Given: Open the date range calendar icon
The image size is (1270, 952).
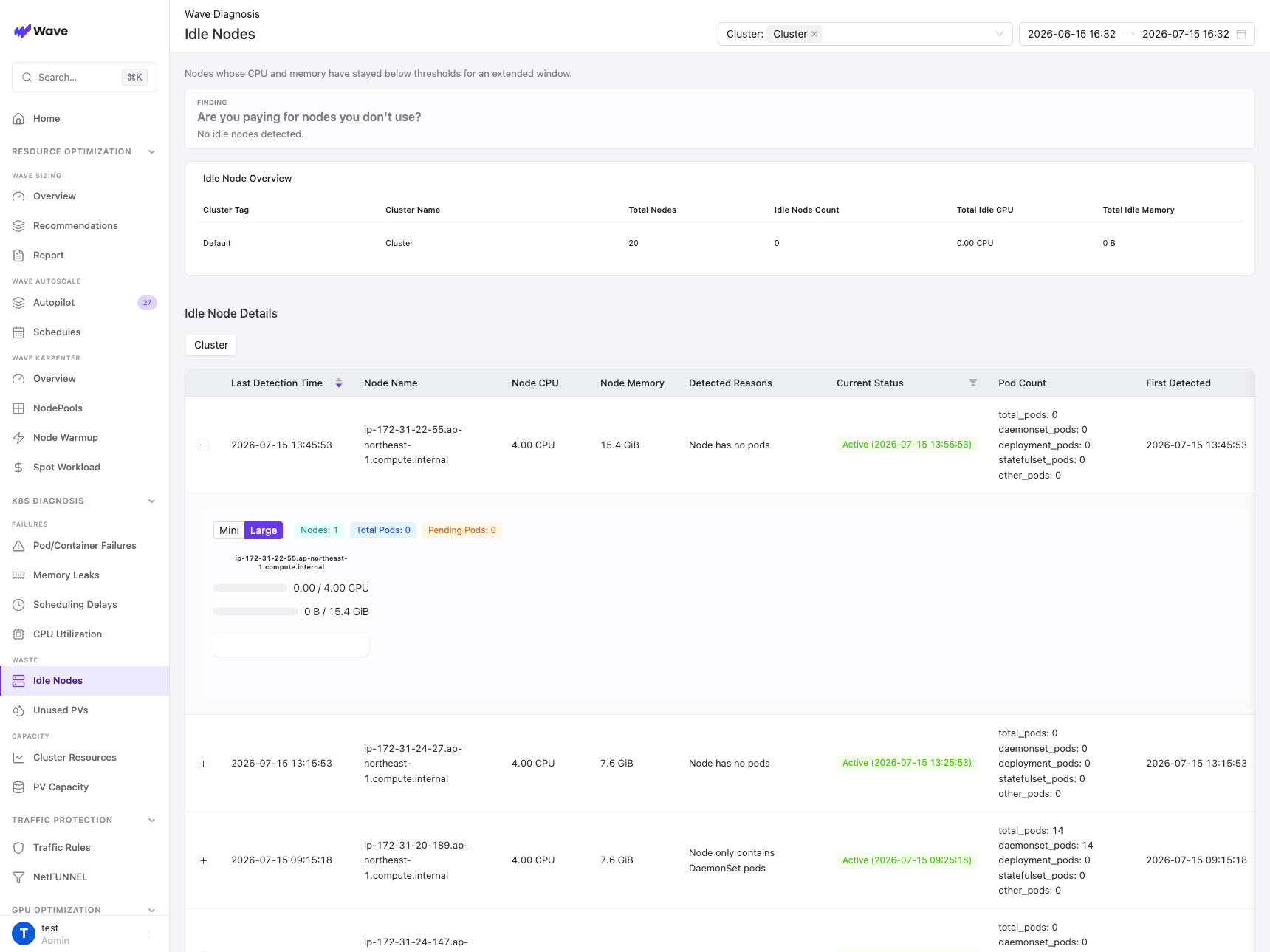Looking at the screenshot, I should point(1241,34).
